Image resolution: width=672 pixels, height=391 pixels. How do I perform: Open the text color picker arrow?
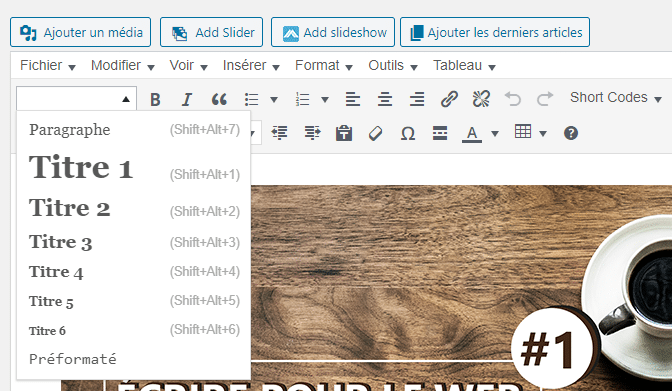[x=495, y=134]
